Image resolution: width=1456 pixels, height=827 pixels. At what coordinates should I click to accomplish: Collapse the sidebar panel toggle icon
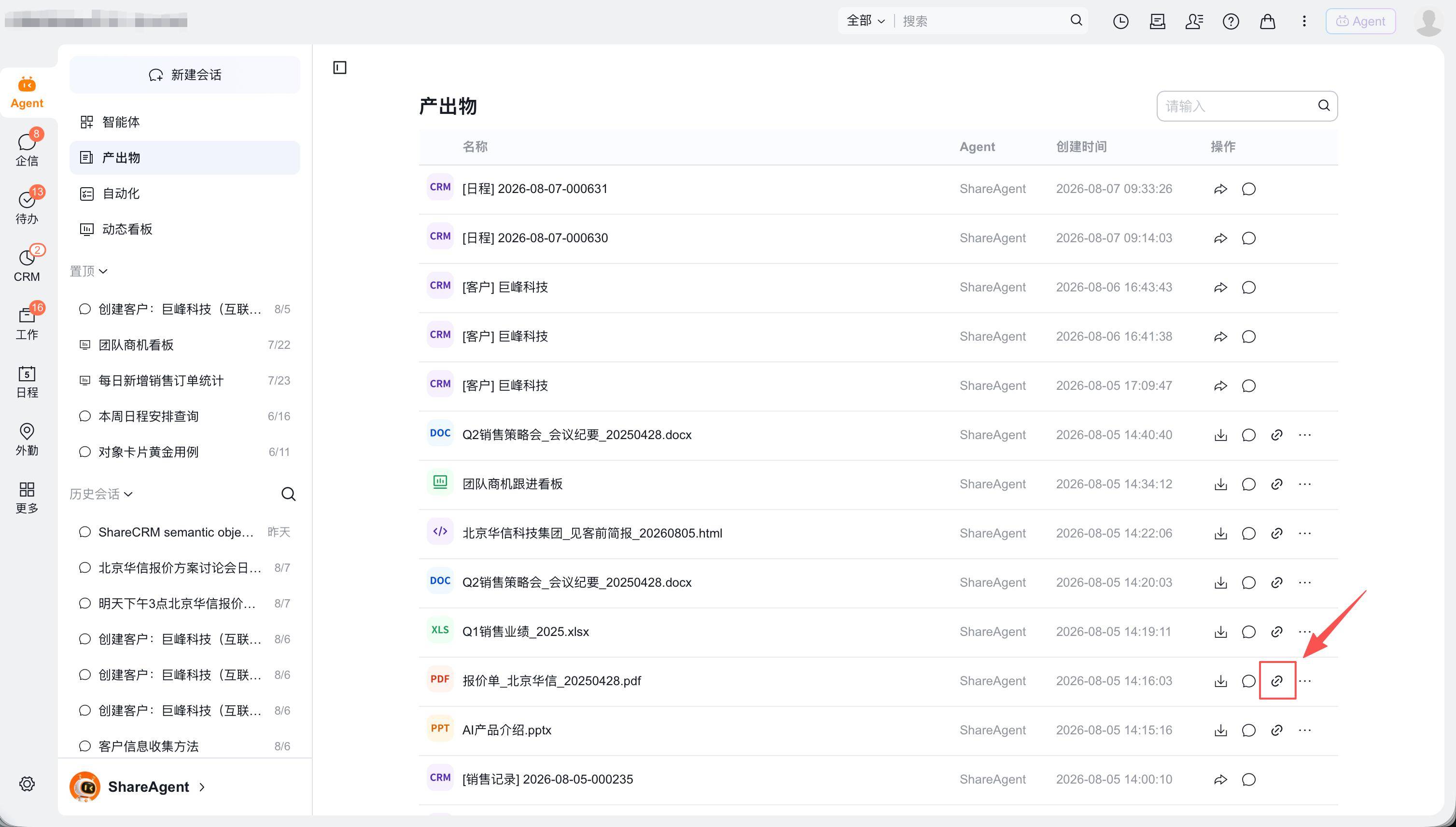pyautogui.click(x=340, y=68)
